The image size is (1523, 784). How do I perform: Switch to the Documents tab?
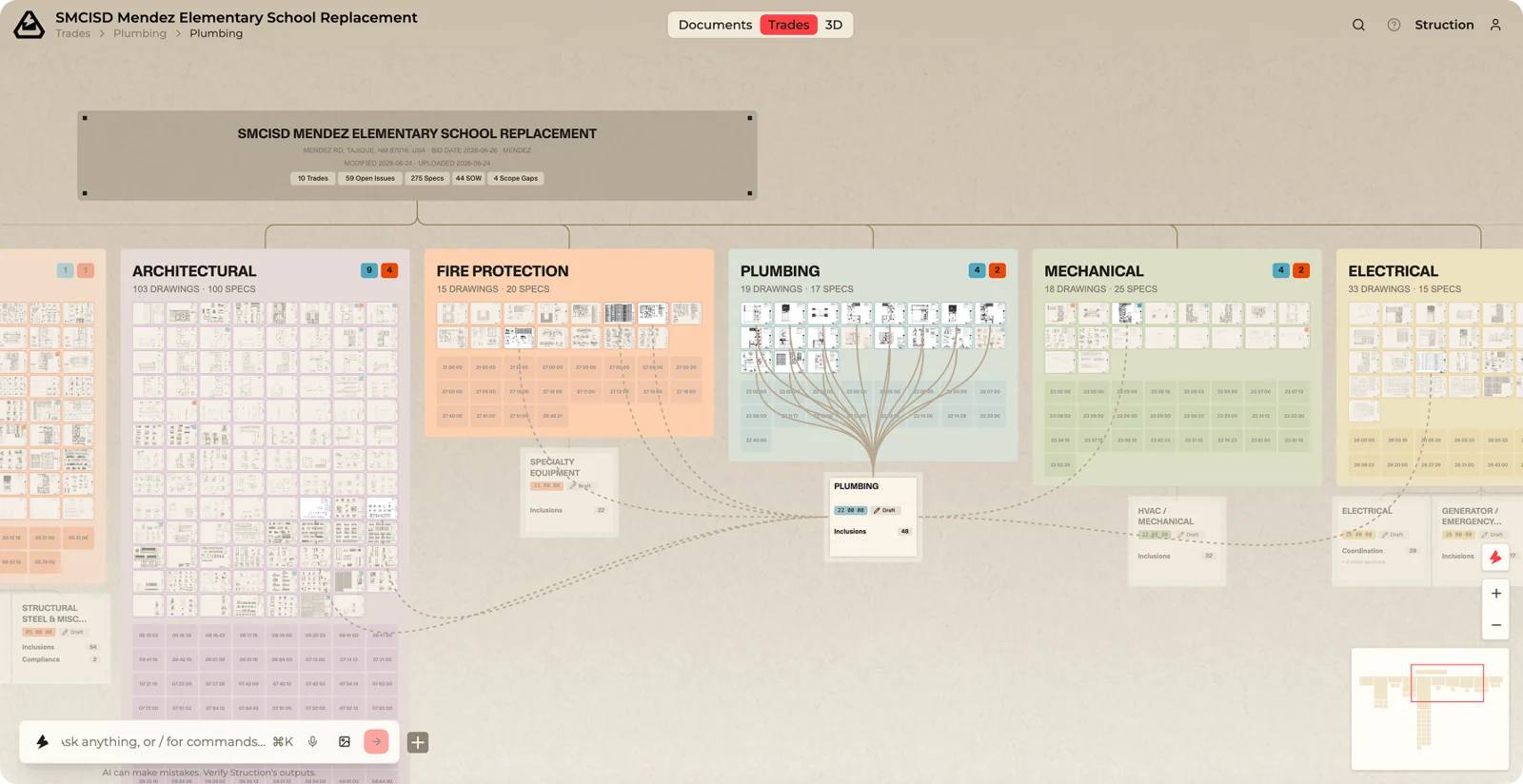pyautogui.click(x=715, y=25)
